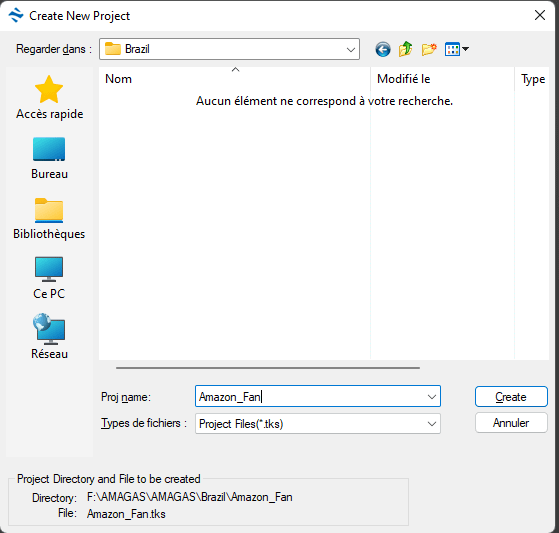The image size is (559, 533).
Task: Close the Create New Project dialog
Action: point(540,15)
